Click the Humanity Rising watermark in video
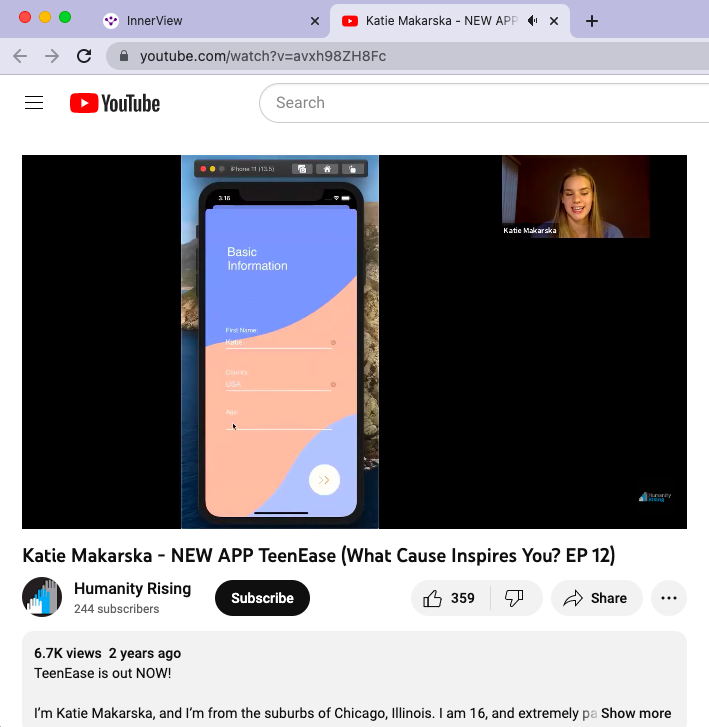The height and width of the screenshot is (727, 709). [655, 497]
